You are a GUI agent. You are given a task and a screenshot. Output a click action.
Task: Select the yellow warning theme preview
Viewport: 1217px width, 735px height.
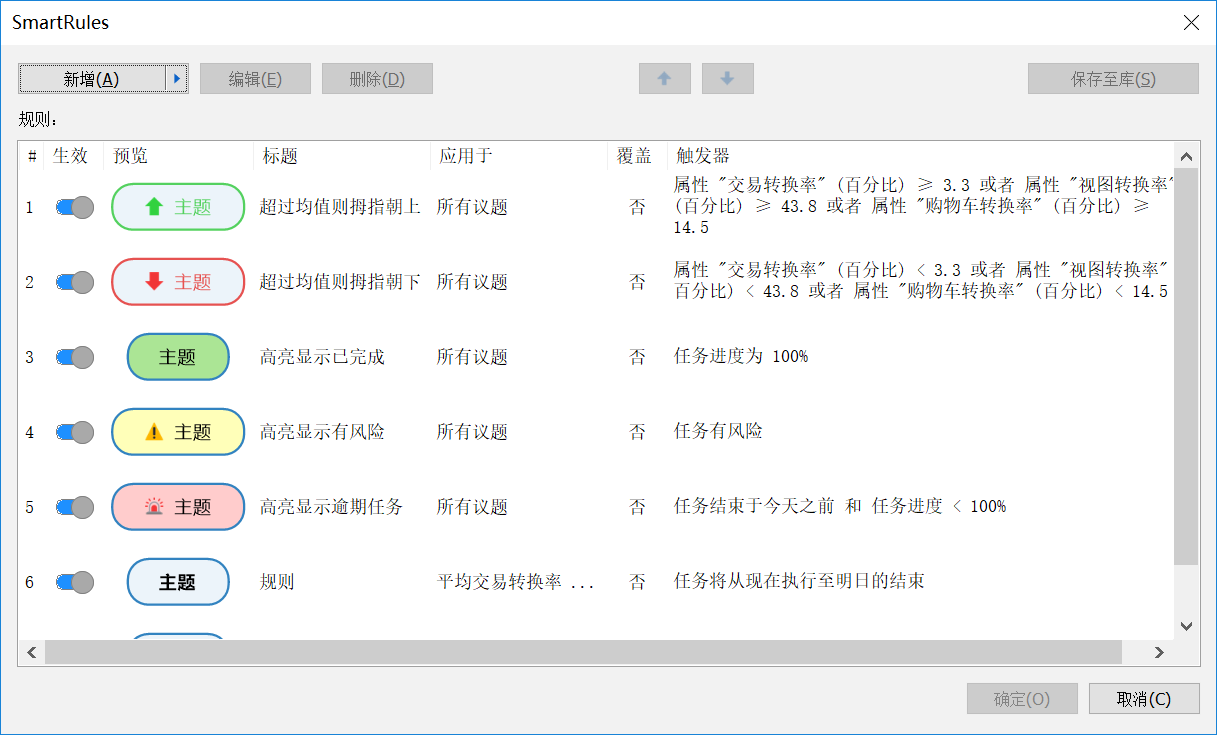(178, 432)
